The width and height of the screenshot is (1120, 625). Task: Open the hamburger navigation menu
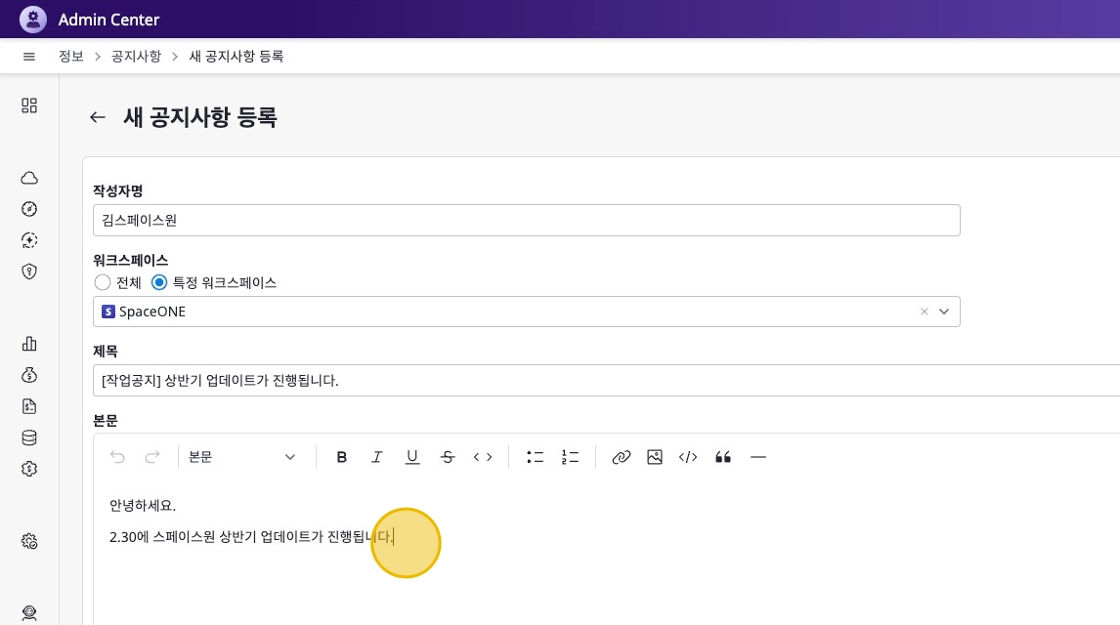click(29, 57)
